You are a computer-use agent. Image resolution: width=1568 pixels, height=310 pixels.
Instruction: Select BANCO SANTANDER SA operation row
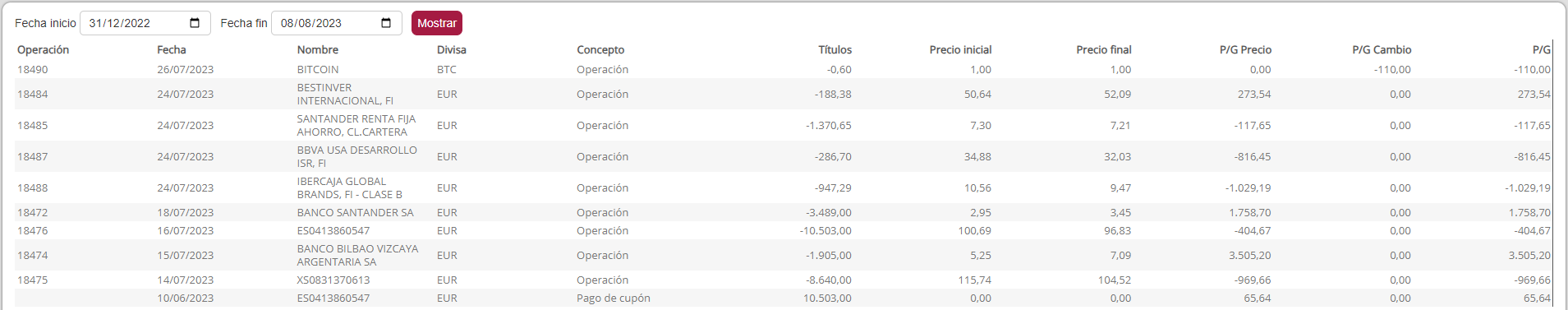[784, 212]
